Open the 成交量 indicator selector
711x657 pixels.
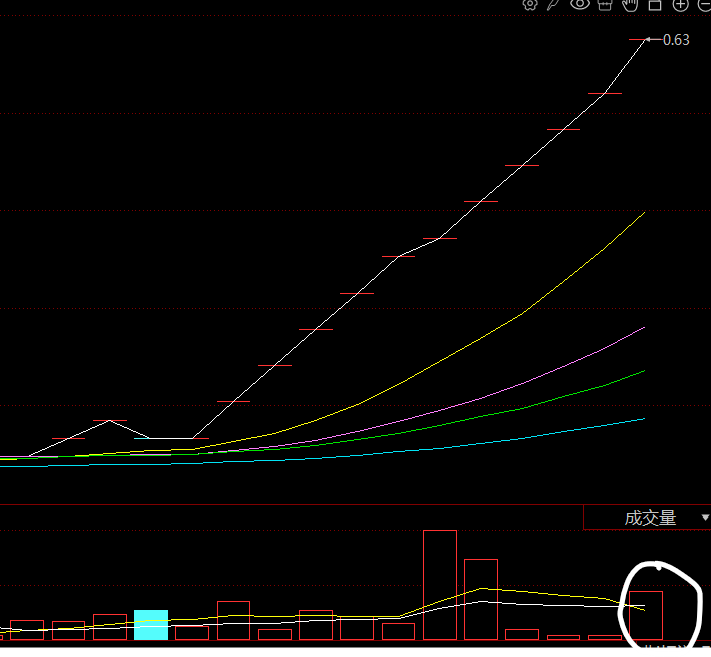click(x=647, y=517)
